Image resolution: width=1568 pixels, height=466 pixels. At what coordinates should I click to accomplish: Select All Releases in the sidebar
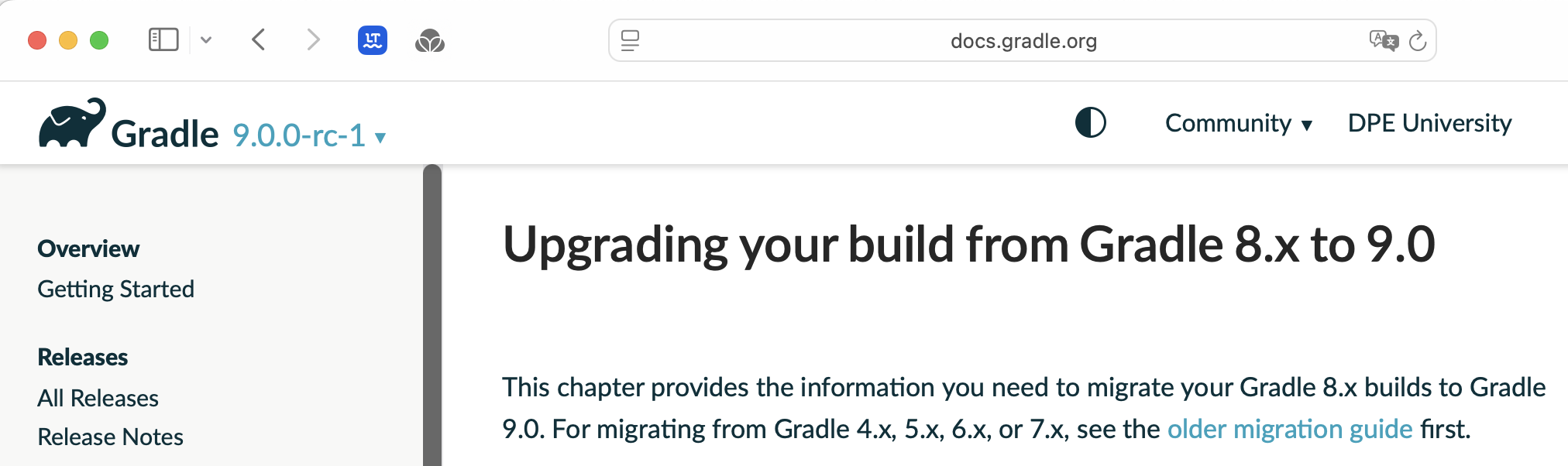coord(98,398)
